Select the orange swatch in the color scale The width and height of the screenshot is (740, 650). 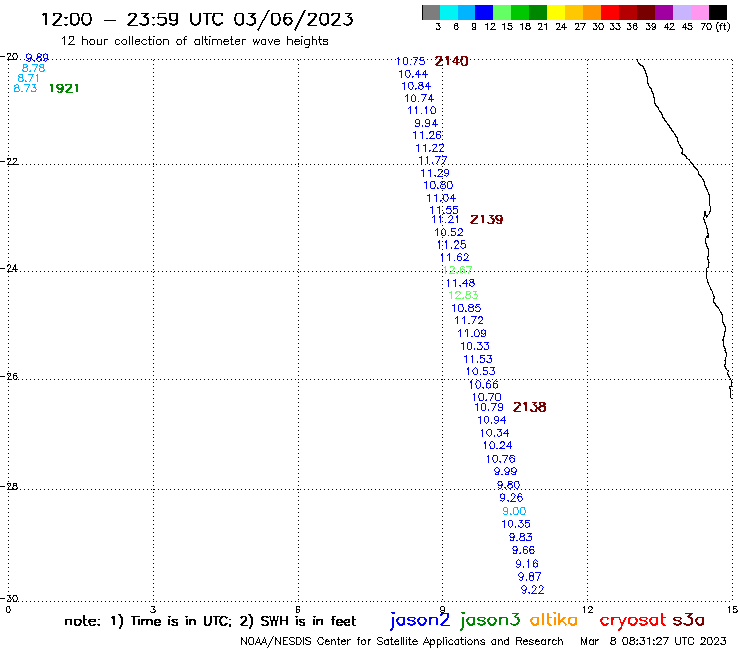point(592,12)
